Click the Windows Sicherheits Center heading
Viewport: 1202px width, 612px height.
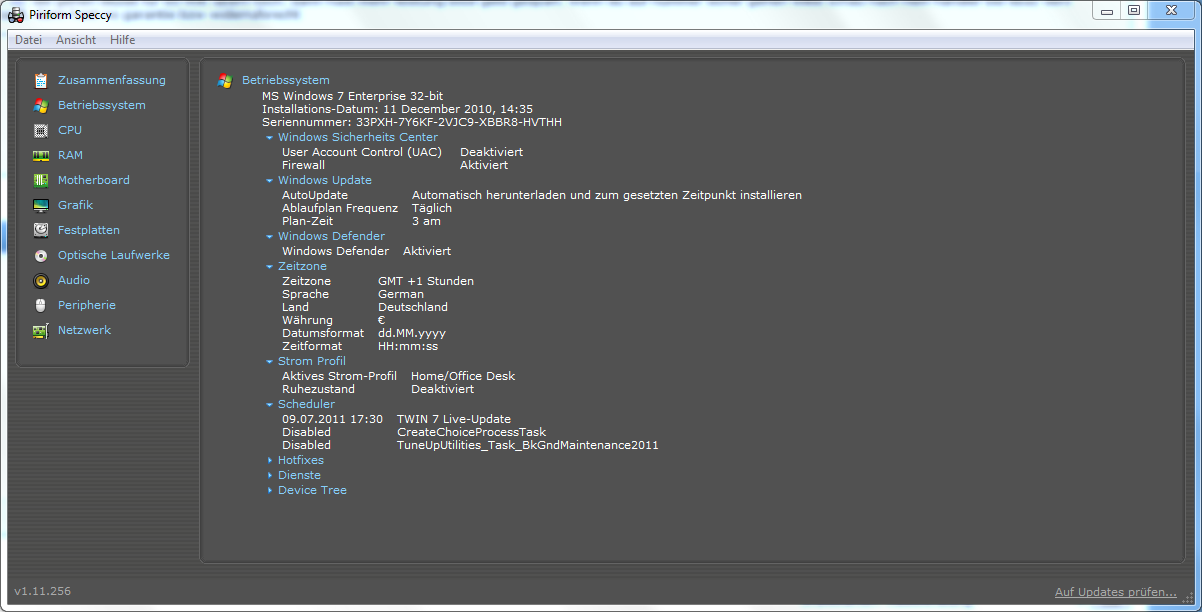coord(358,137)
